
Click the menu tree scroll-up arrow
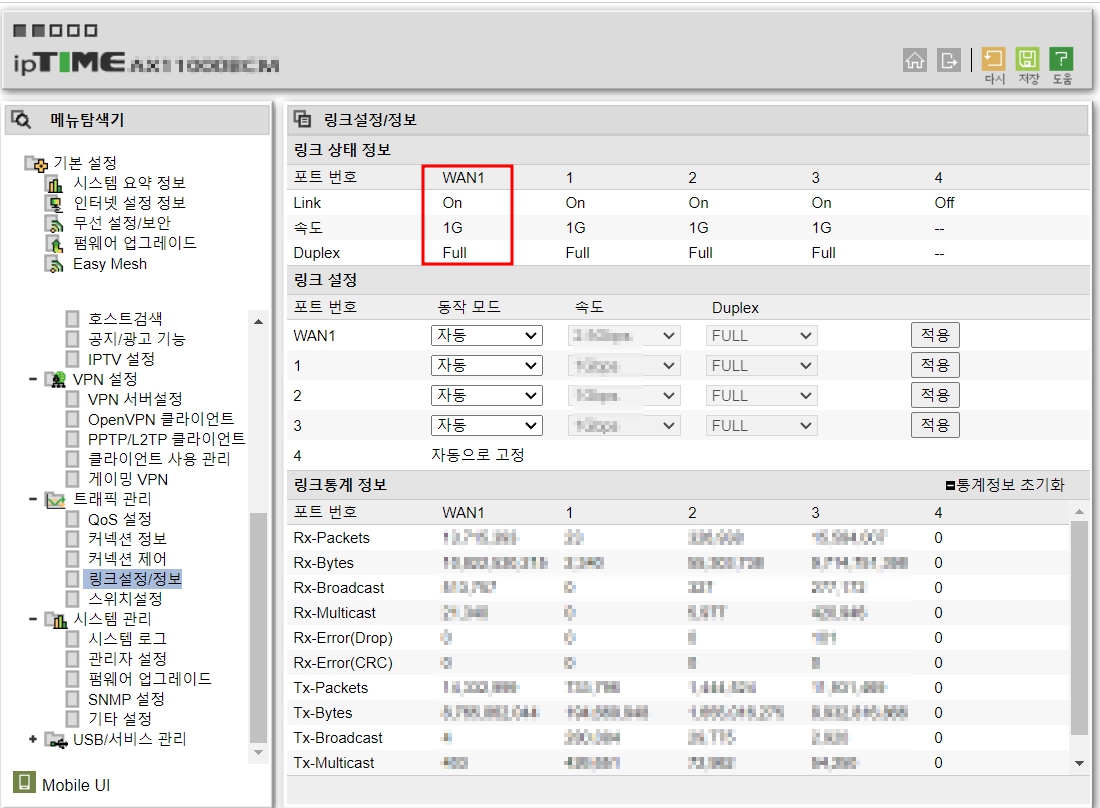[258, 322]
